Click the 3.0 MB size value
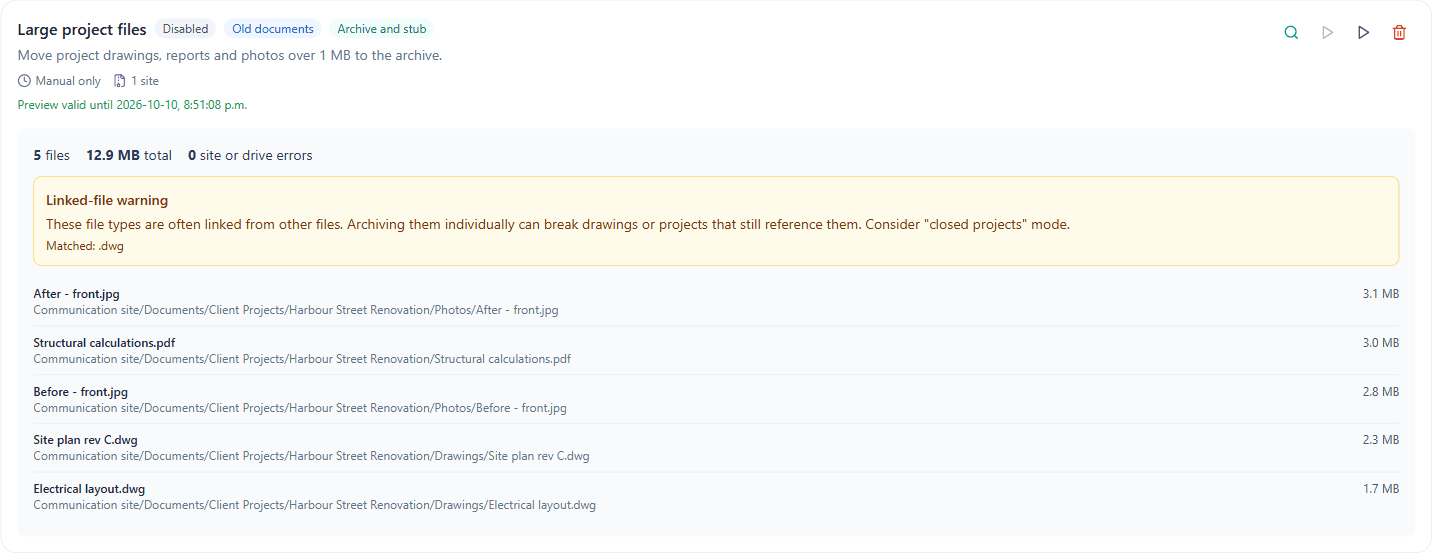 [x=1381, y=343]
